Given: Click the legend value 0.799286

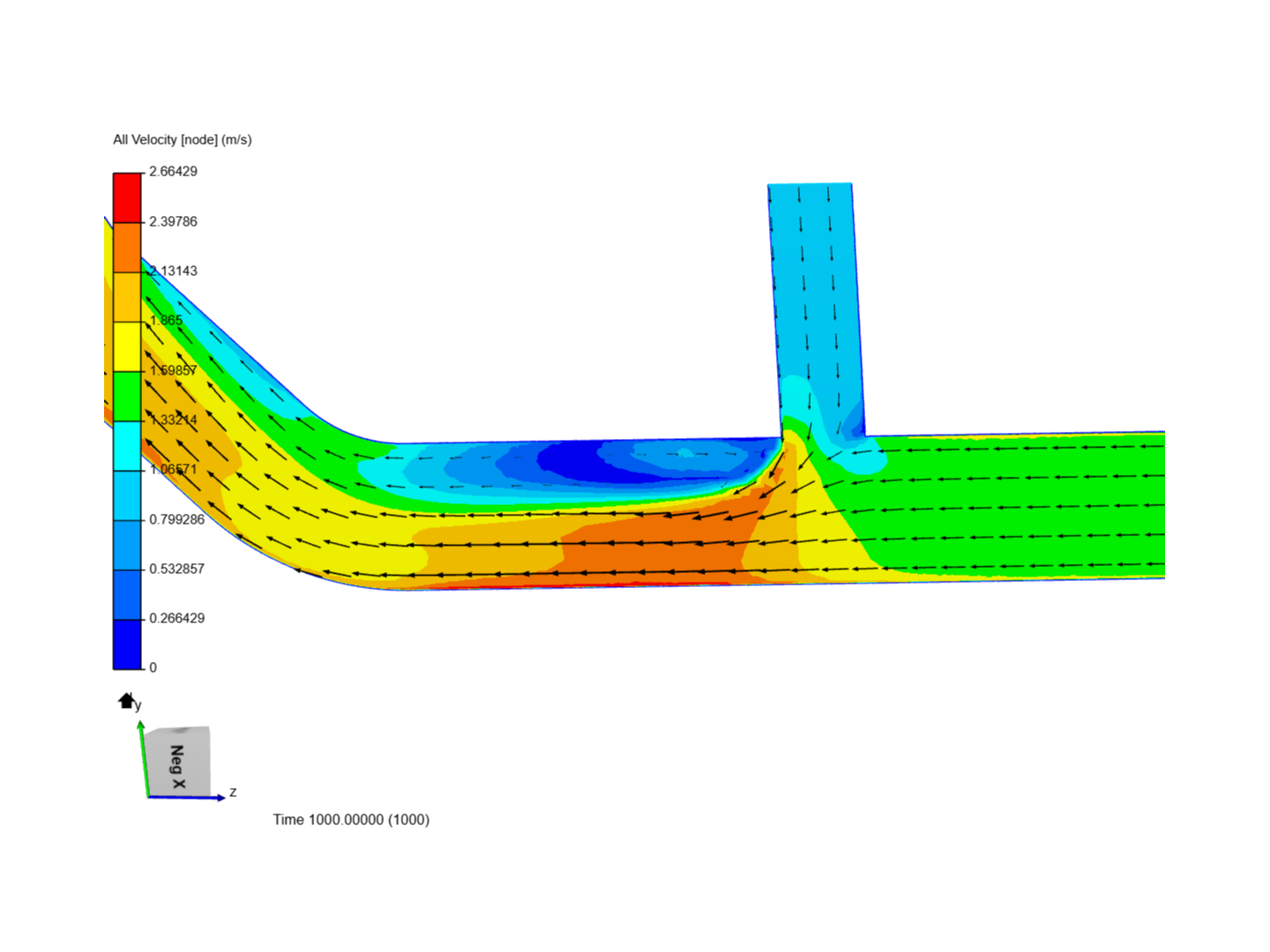Looking at the screenshot, I should (x=176, y=519).
